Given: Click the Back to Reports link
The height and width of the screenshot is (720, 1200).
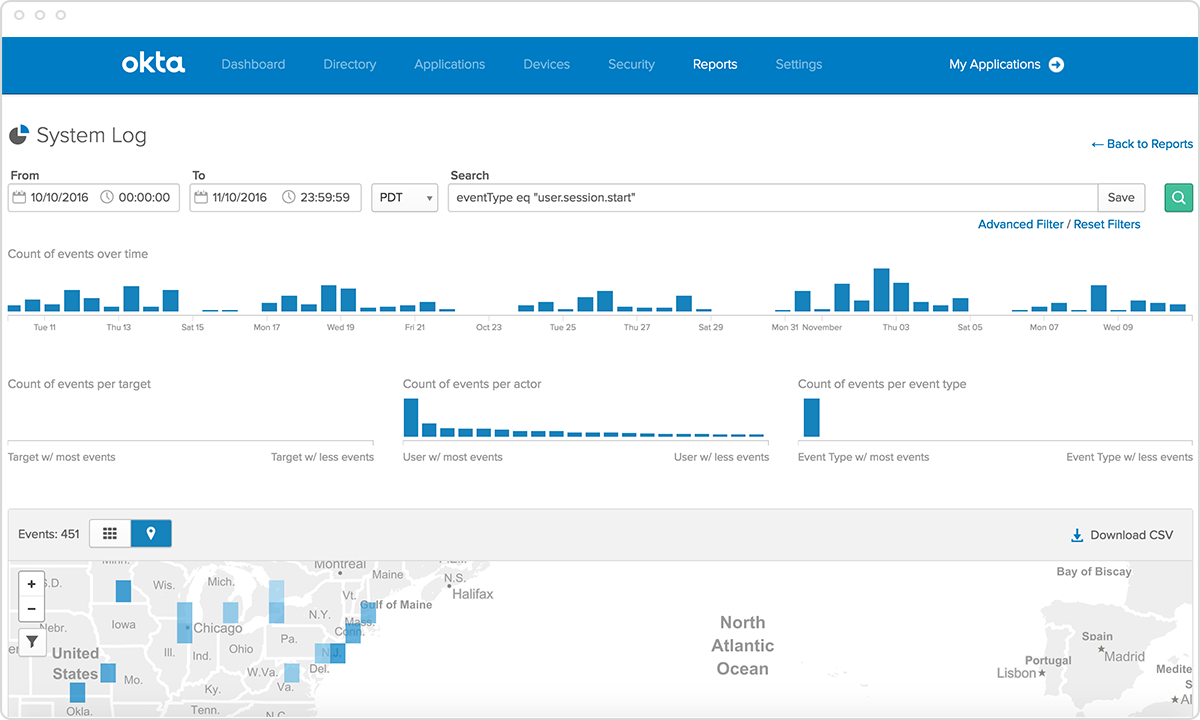Looking at the screenshot, I should click(x=1142, y=144).
